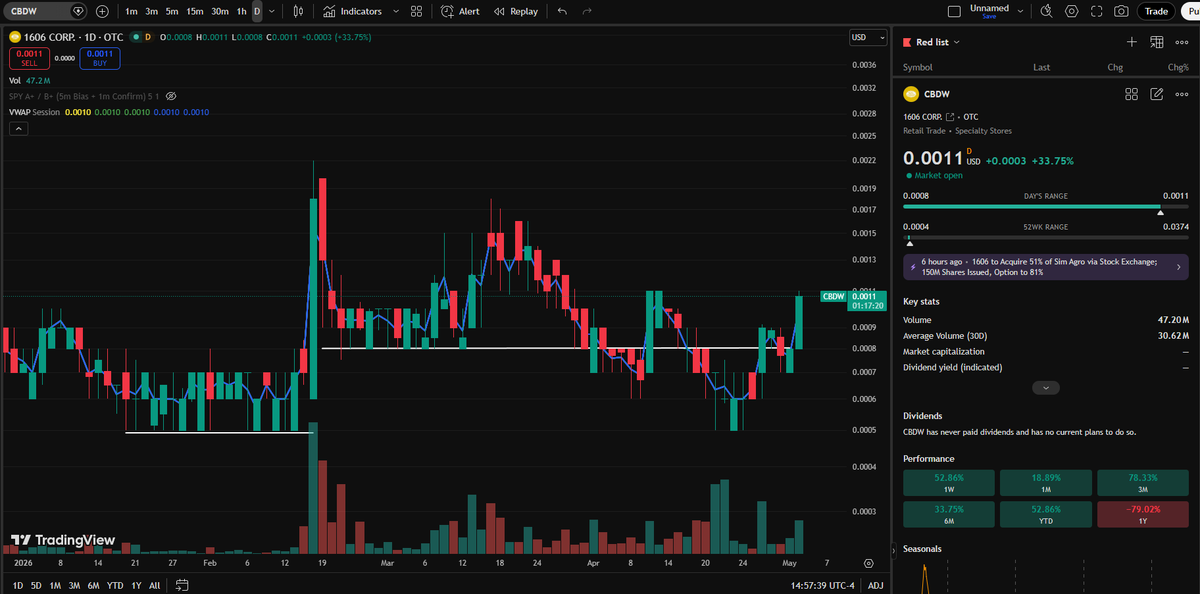
Task: Open the quick search icon
Action: (1046, 11)
